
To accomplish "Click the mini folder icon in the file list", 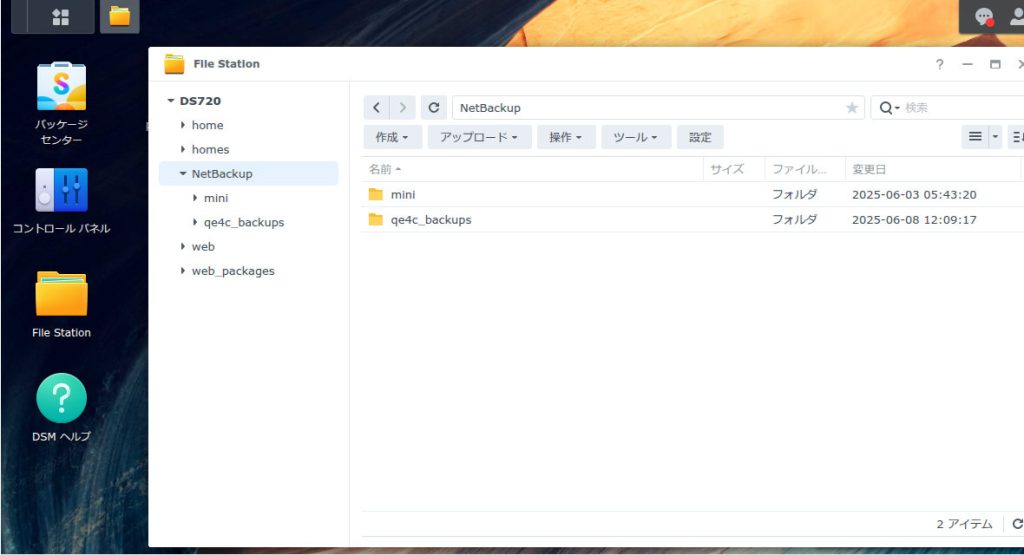I will pos(376,195).
